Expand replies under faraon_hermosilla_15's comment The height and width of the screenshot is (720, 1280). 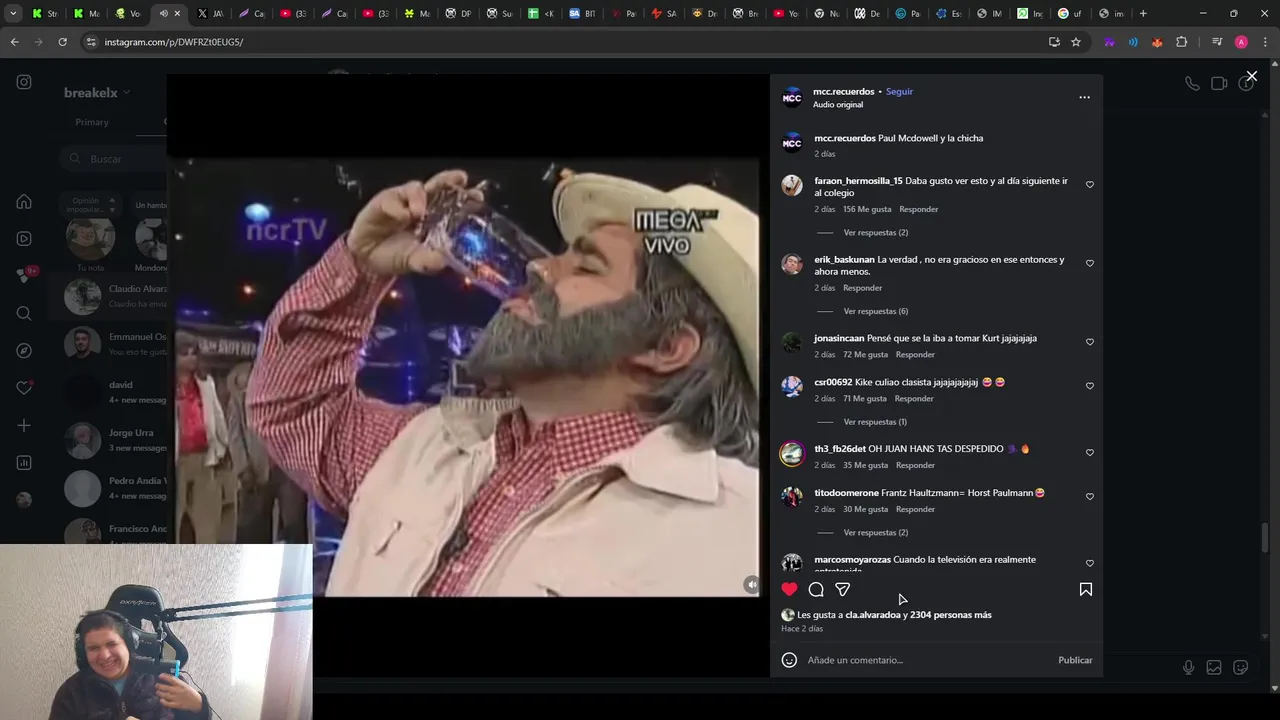tap(875, 232)
